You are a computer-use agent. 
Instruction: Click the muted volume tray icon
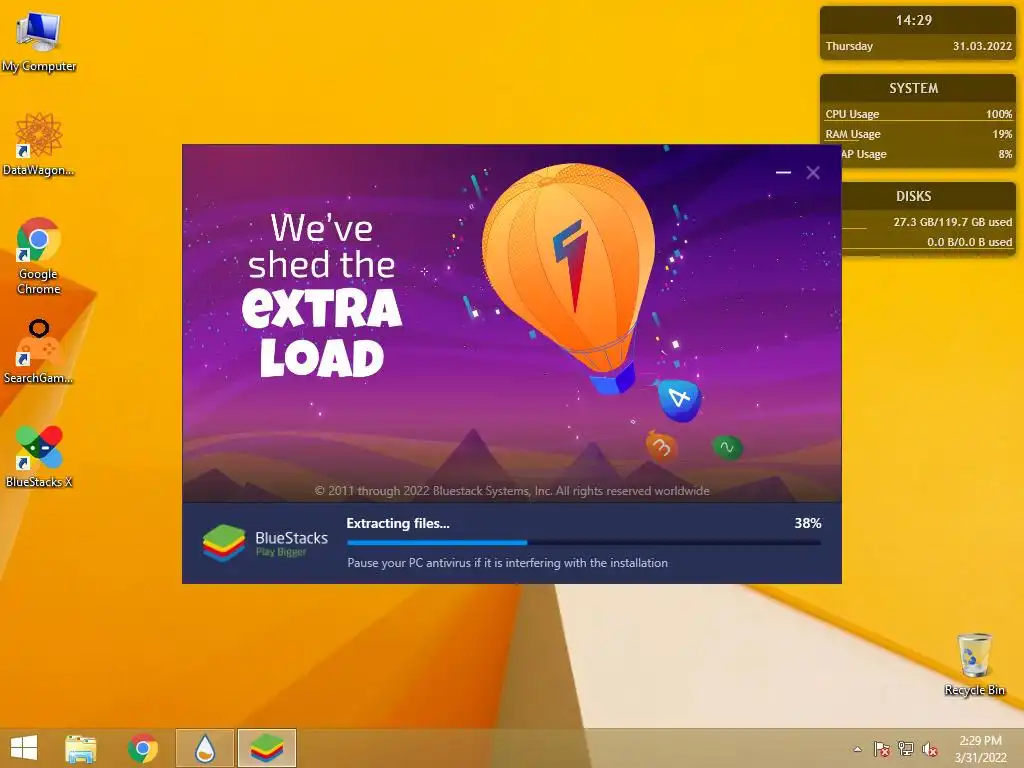point(930,749)
